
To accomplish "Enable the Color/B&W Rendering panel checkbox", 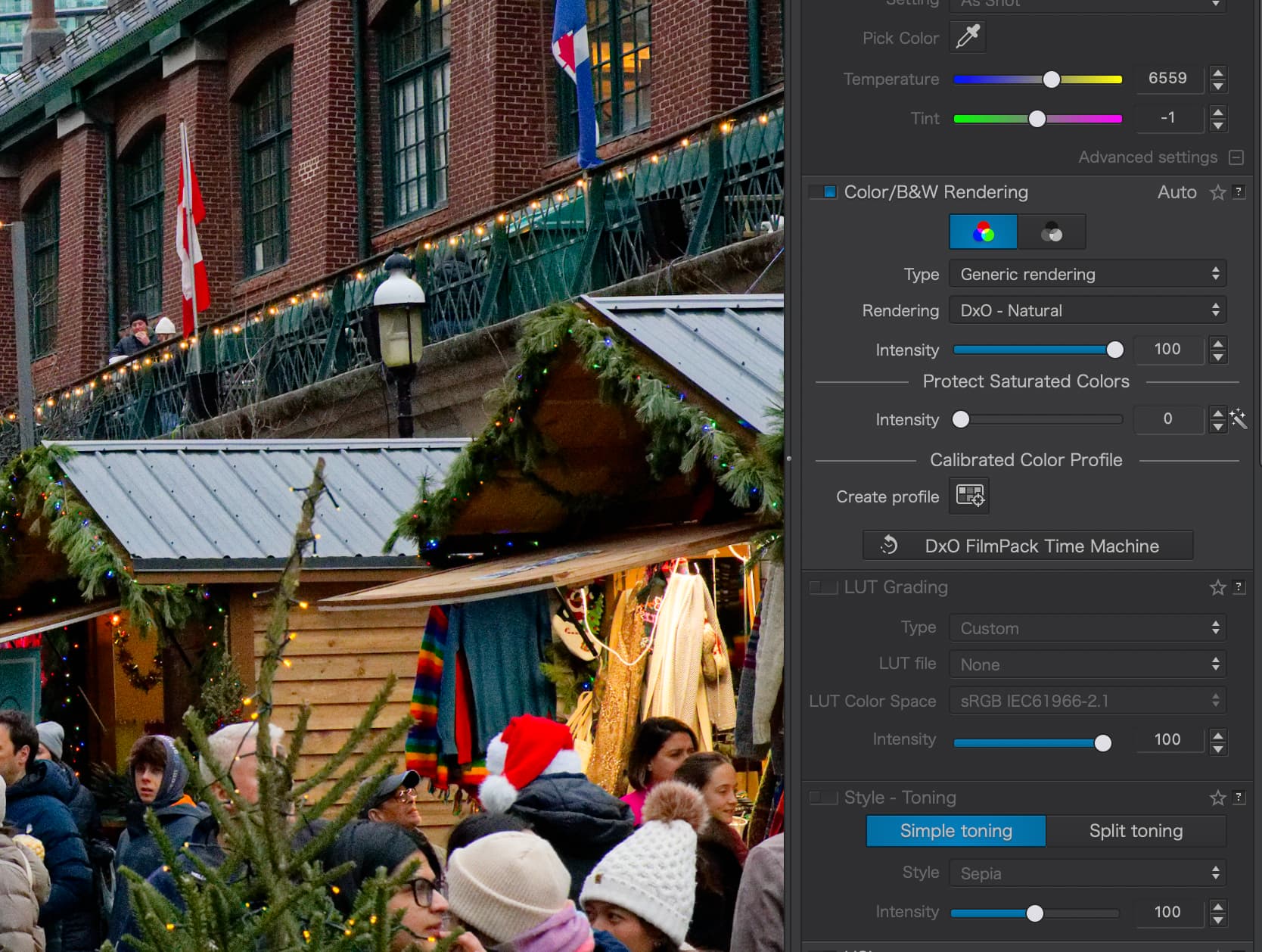I will (x=823, y=191).
